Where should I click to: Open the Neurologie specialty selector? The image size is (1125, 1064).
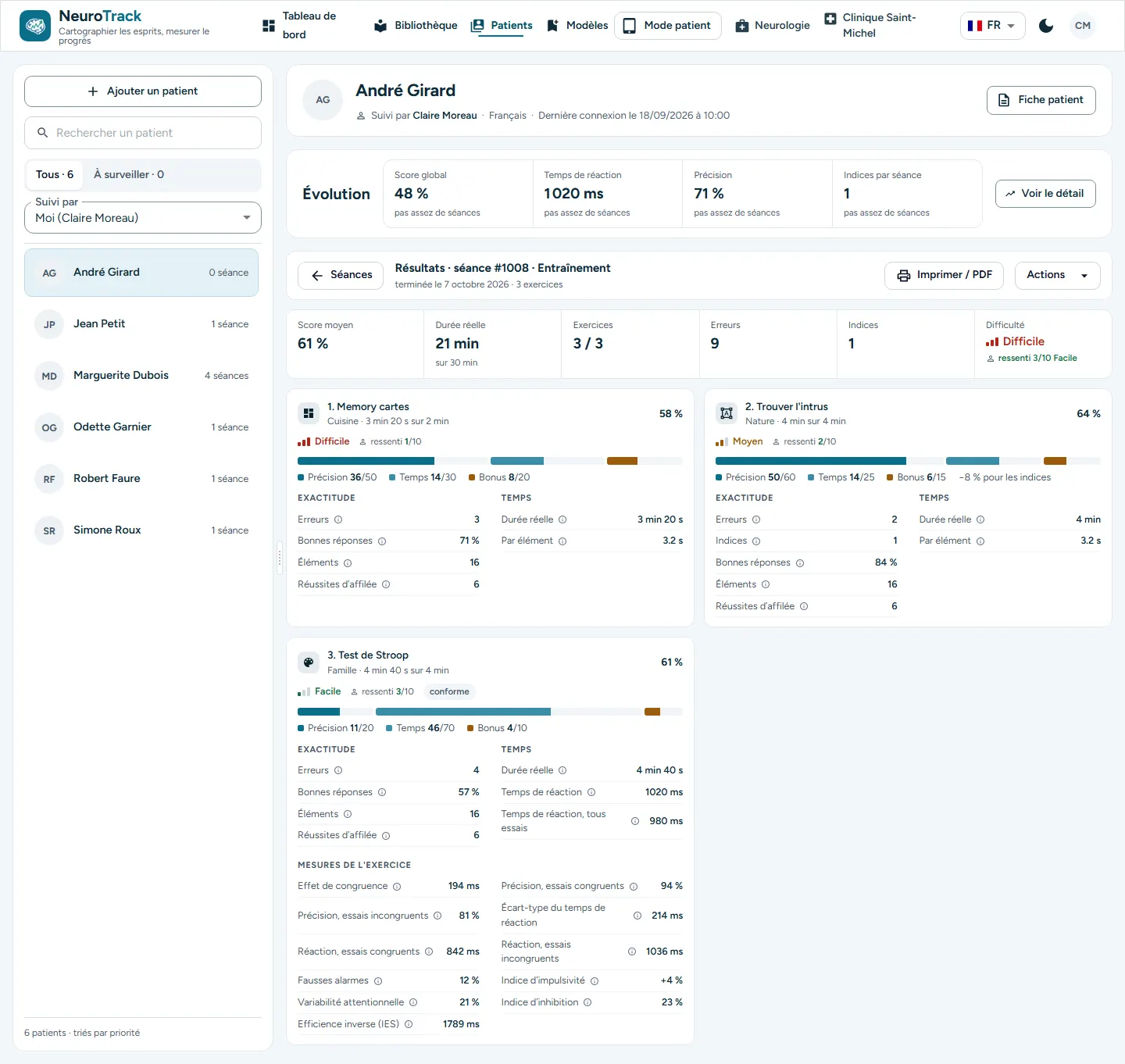coord(773,26)
